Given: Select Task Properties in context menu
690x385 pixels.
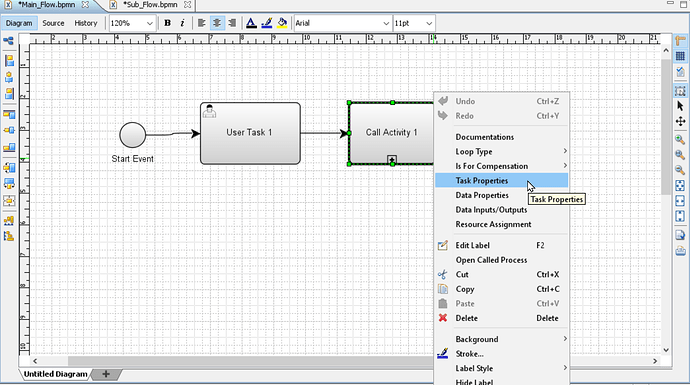Looking at the screenshot, I should (x=502, y=180).
